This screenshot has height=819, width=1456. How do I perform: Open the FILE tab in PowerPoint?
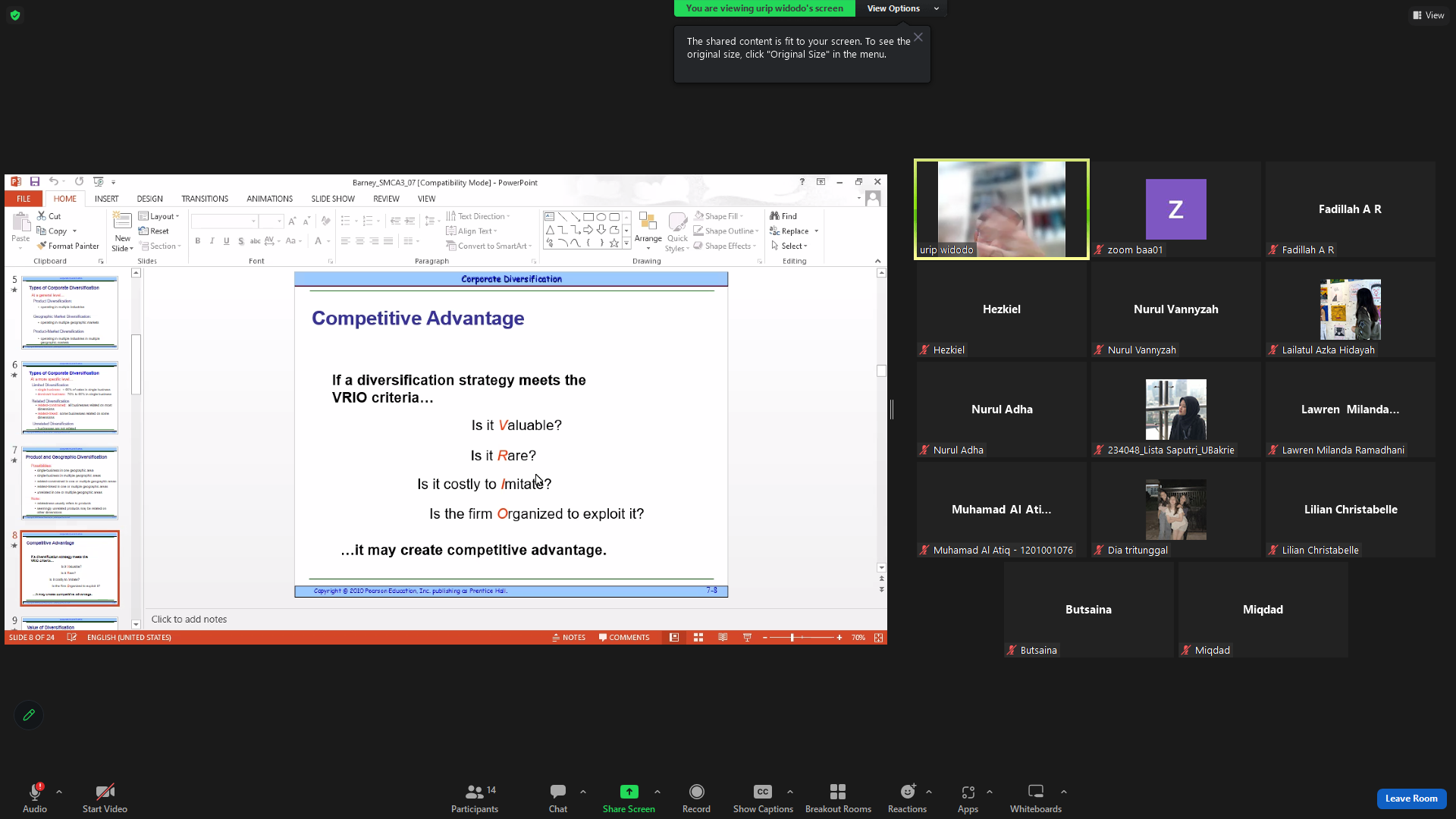[x=24, y=199]
